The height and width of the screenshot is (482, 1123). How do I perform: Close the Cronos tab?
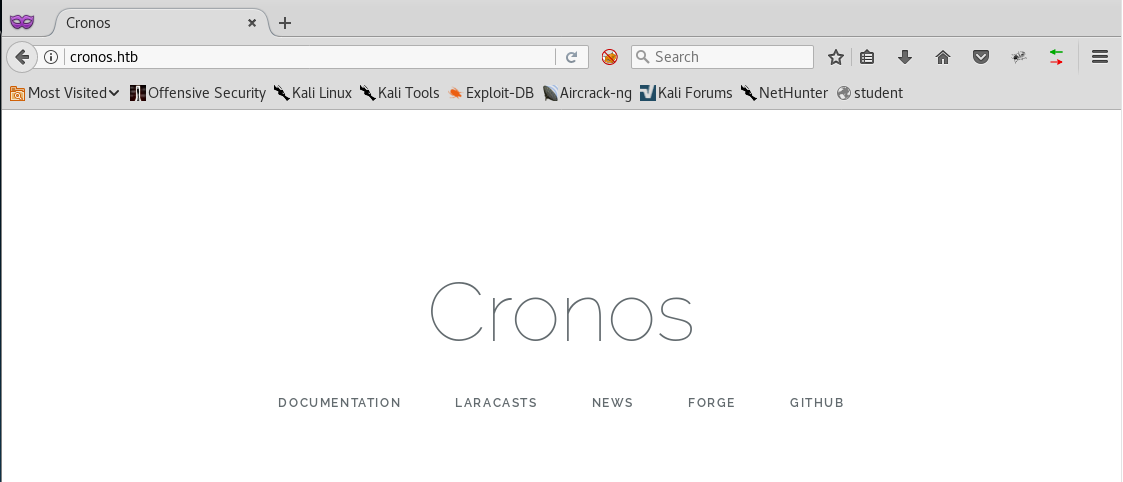[253, 23]
